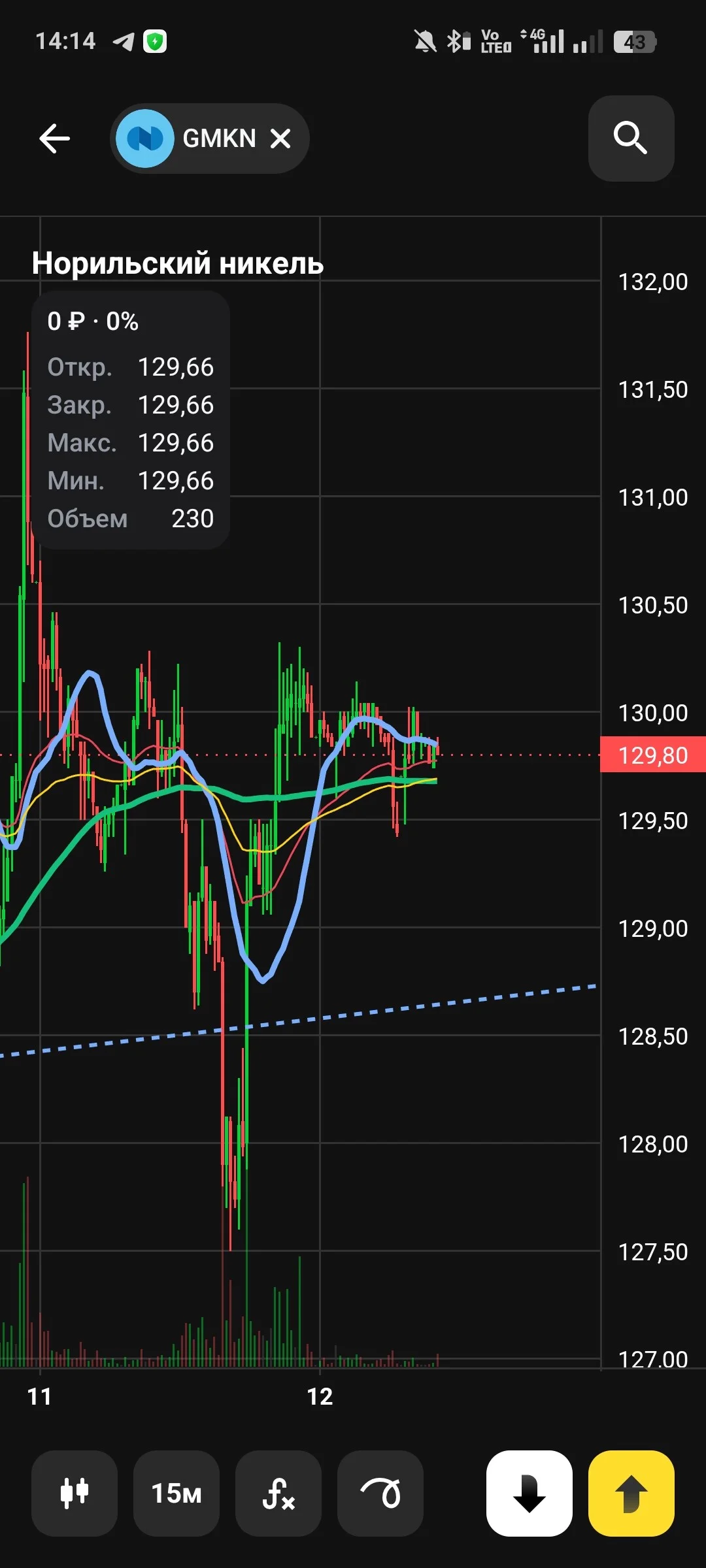Tap the date marker 12

(x=320, y=1397)
